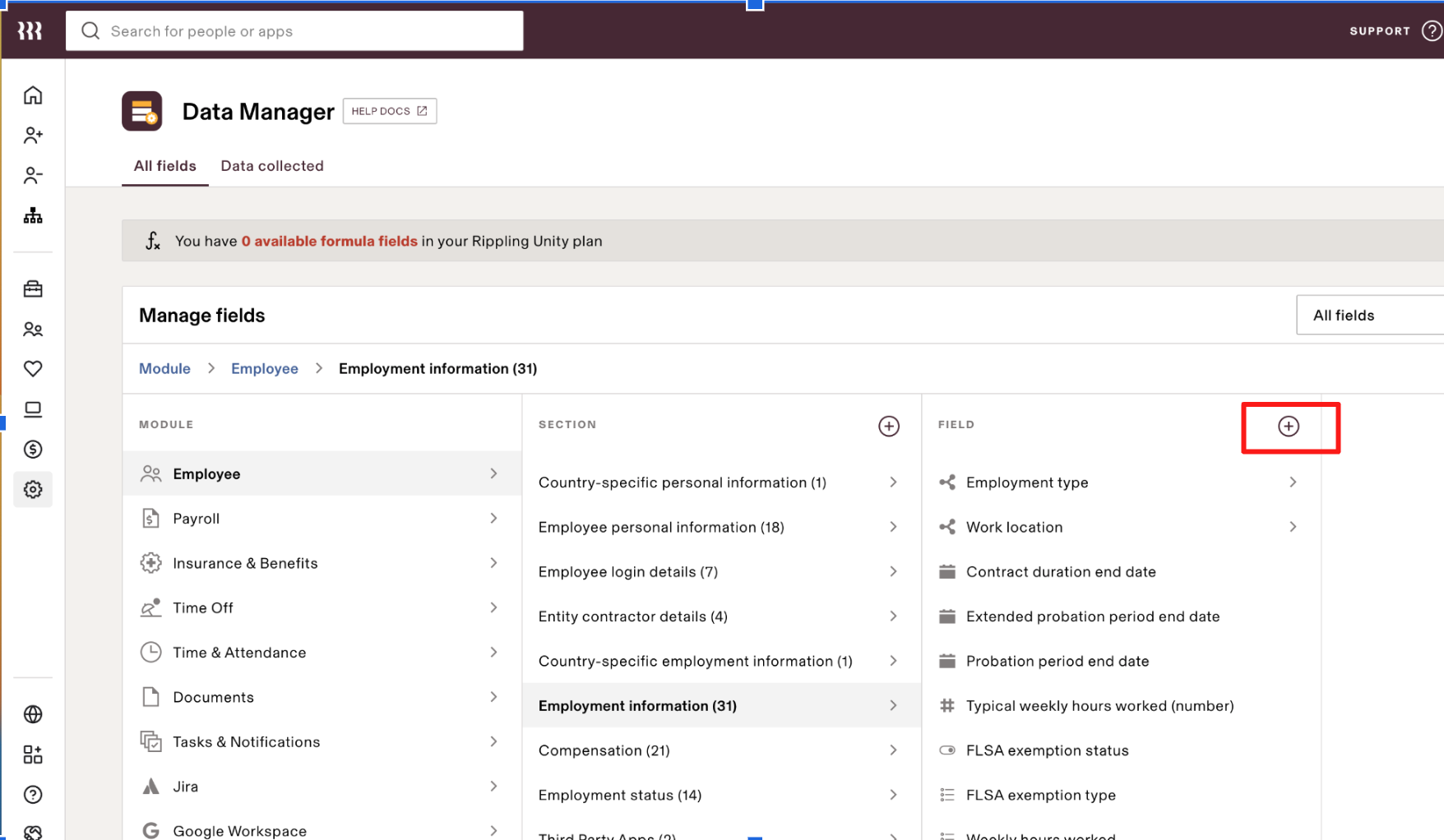Click 0 available formula fields link
Viewport: 1444px width, 840px height.
coord(330,242)
